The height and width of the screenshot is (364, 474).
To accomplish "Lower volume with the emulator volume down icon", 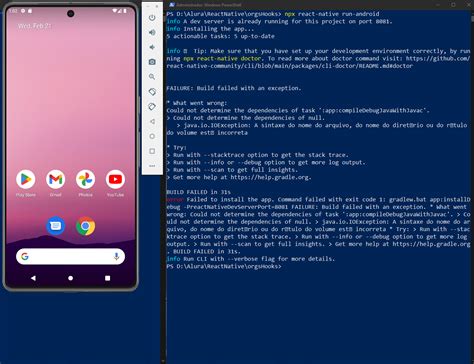I will [152, 47].
